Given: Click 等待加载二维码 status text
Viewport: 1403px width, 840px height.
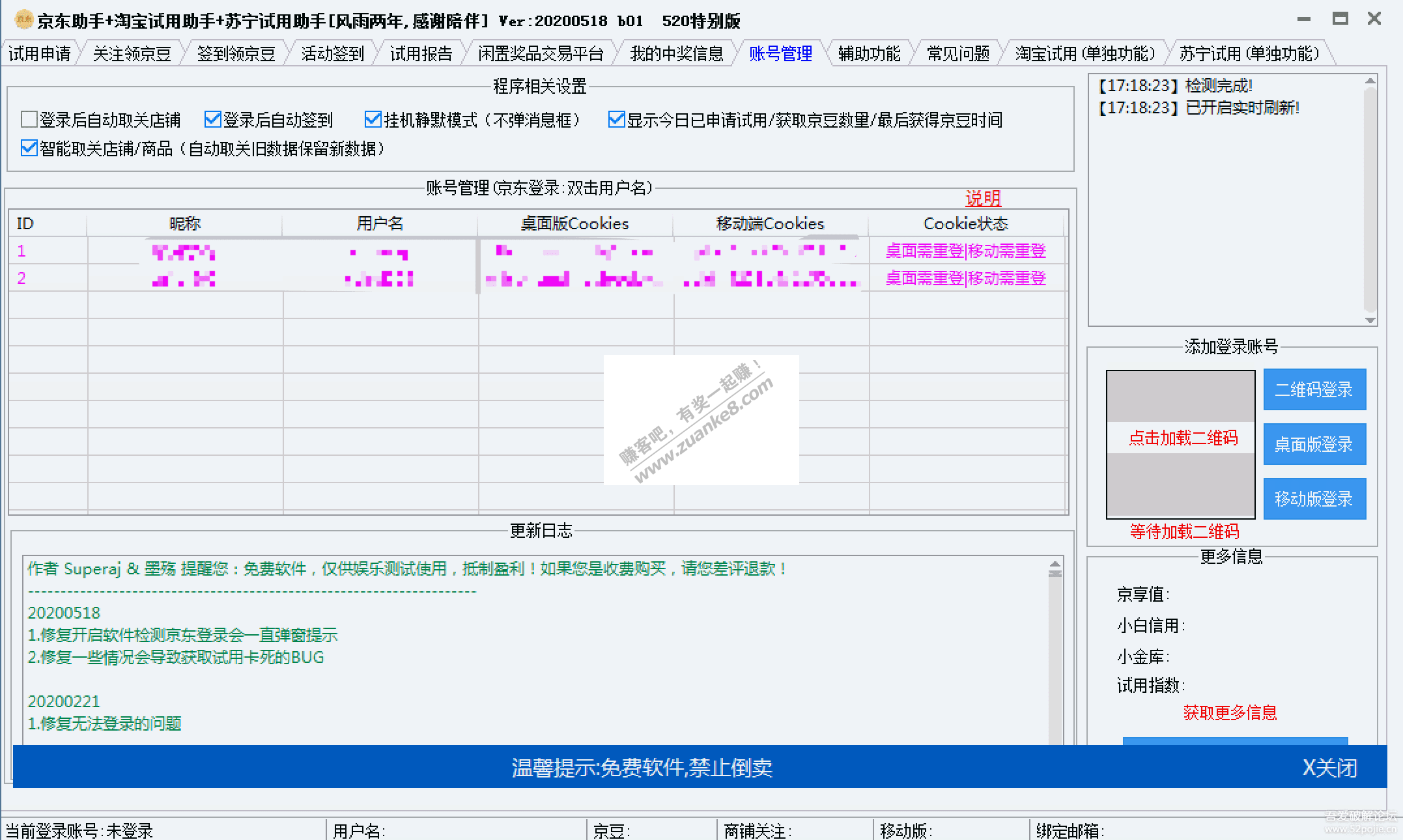Looking at the screenshot, I should (1184, 531).
